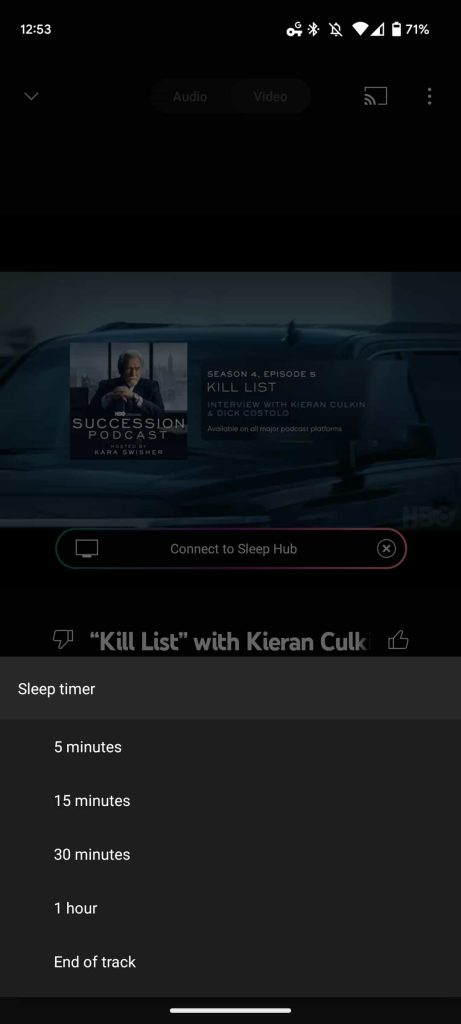Tap the Cast to device icon

[x=375, y=97]
